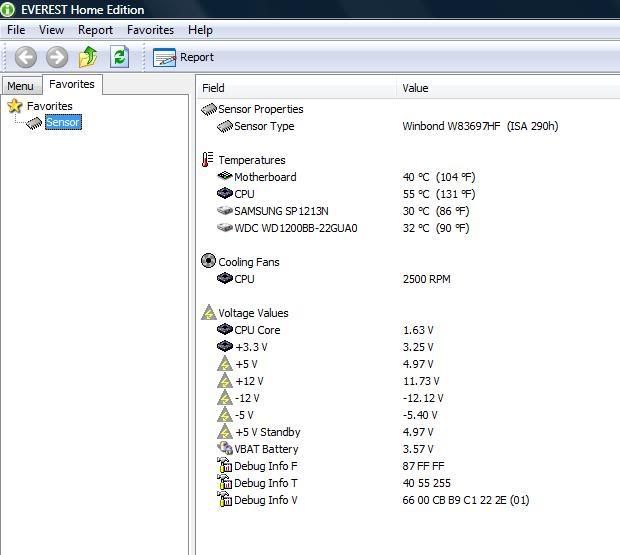620x555 pixels.
Task: Go up one level with folder-arrow icon
Action: [x=88, y=57]
